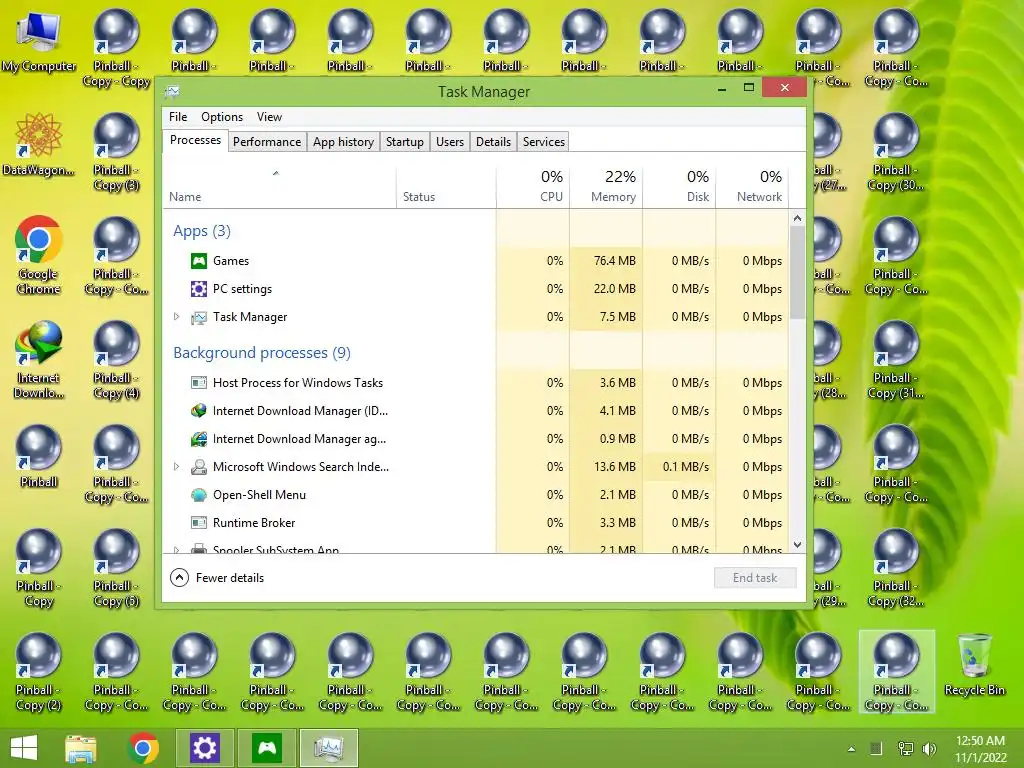Screen dimensions: 1024x768
Task: Switch to the Details tab
Action: 493,142
